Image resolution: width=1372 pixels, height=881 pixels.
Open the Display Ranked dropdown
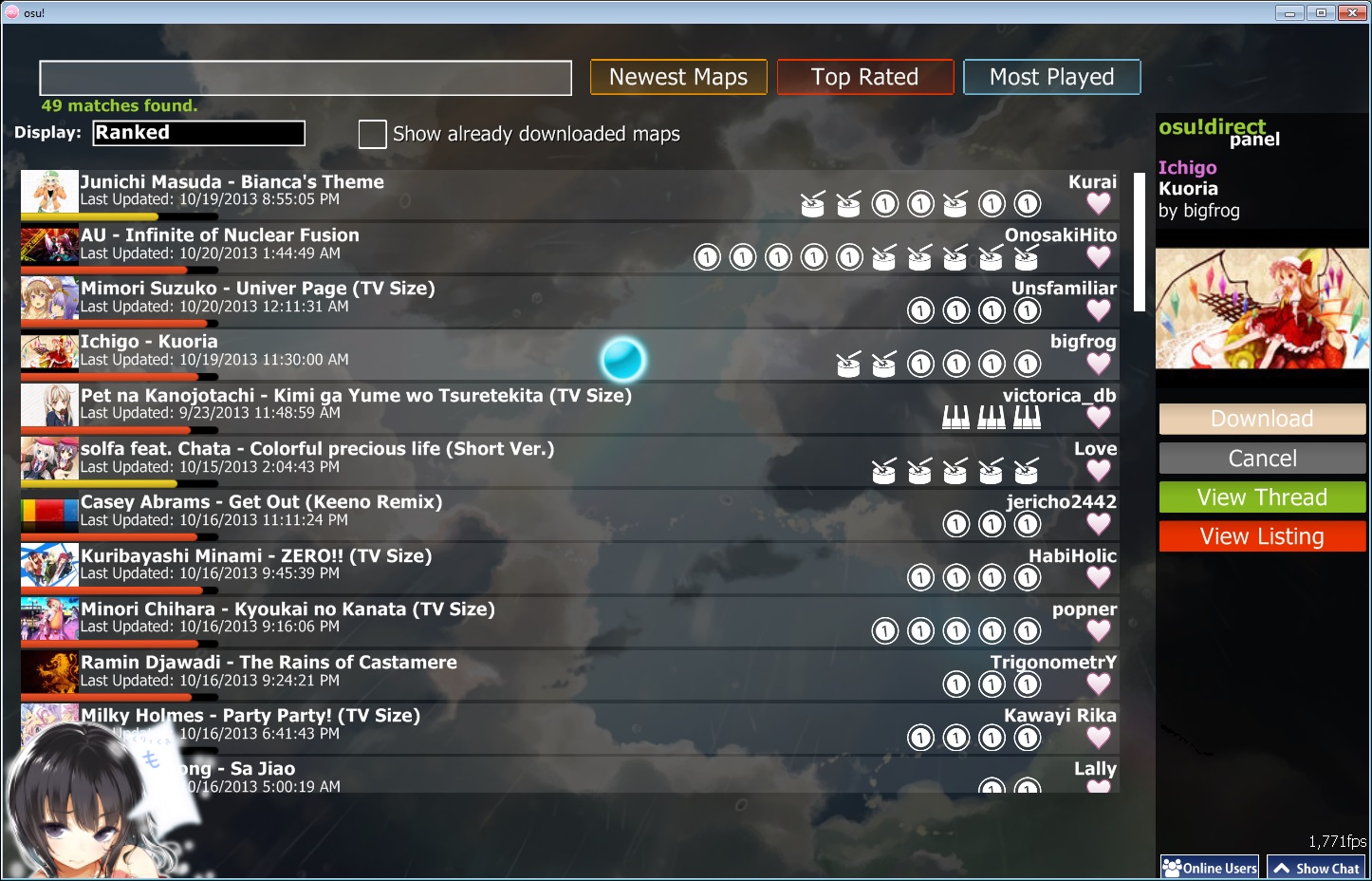(198, 133)
